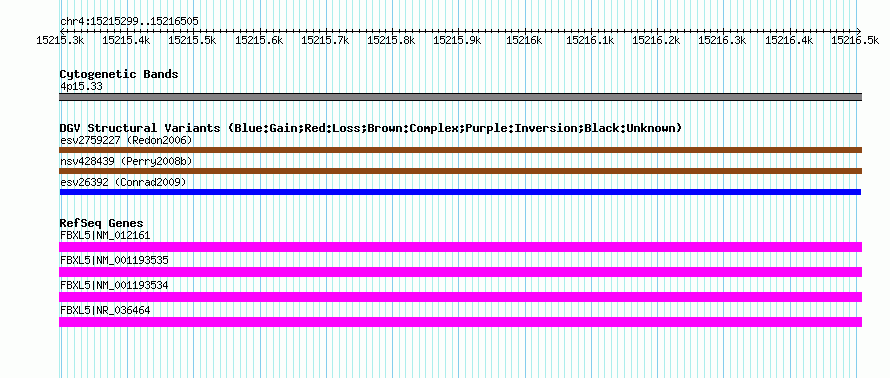
Task: Click the magenta bar for FBXL5|NR_036464
Action: (x=460, y=322)
